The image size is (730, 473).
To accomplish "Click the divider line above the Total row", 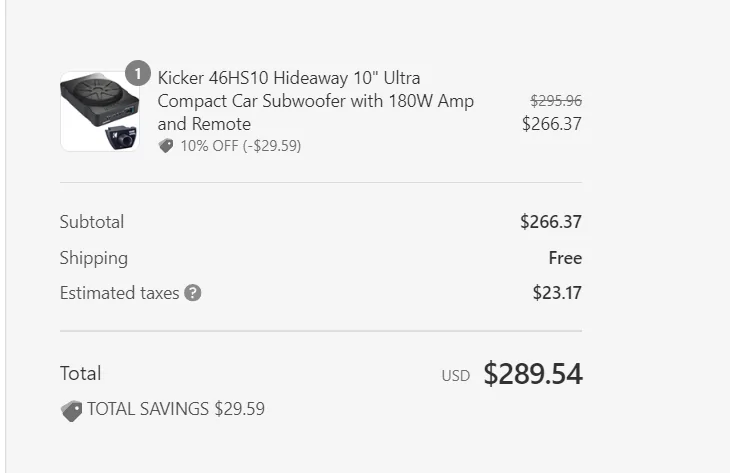I will (x=320, y=331).
